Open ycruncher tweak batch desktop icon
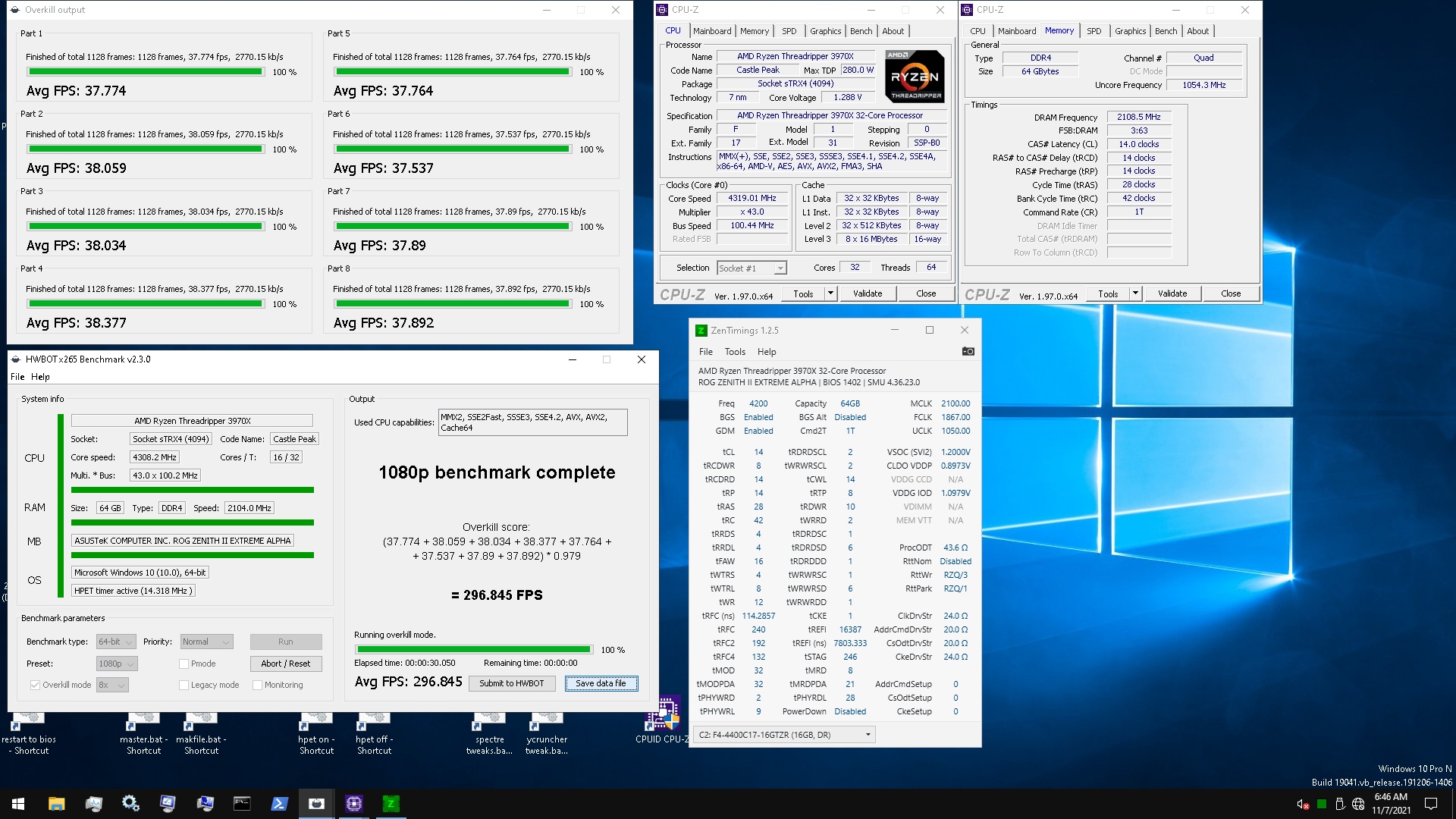This screenshot has width=1456, height=819. click(x=547, y=733)
